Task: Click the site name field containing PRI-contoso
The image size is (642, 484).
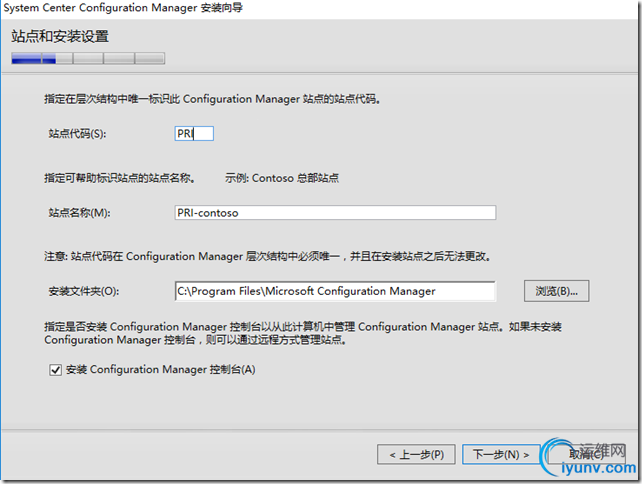Action: pyautogui.click(x=335, y=213)
